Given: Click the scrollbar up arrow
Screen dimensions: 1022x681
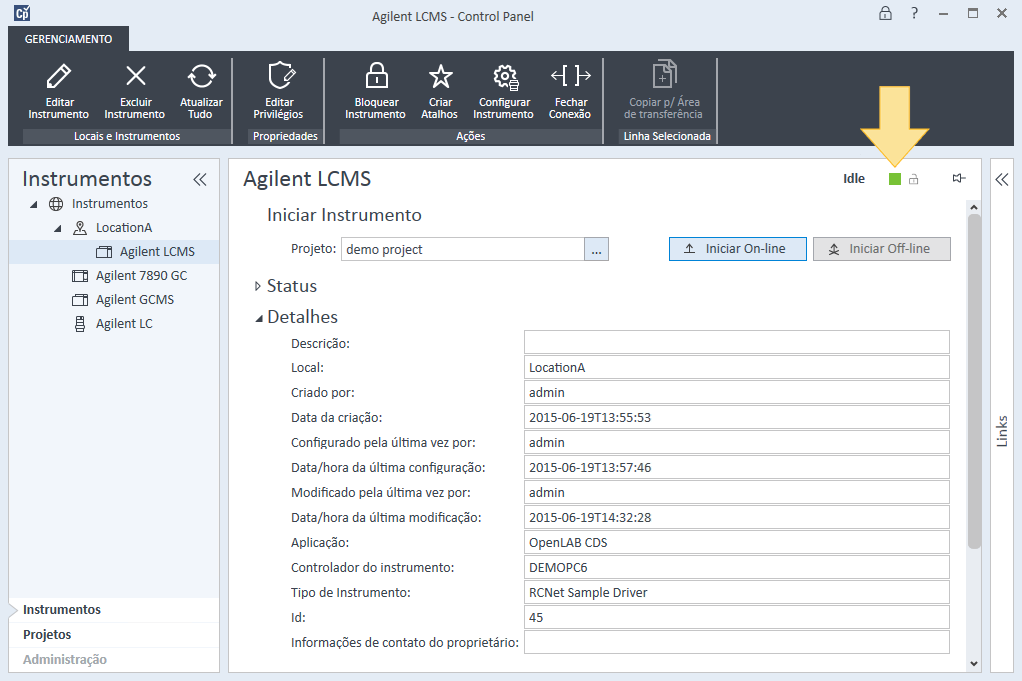Looking at the screenshot, I should click(974, 207).
